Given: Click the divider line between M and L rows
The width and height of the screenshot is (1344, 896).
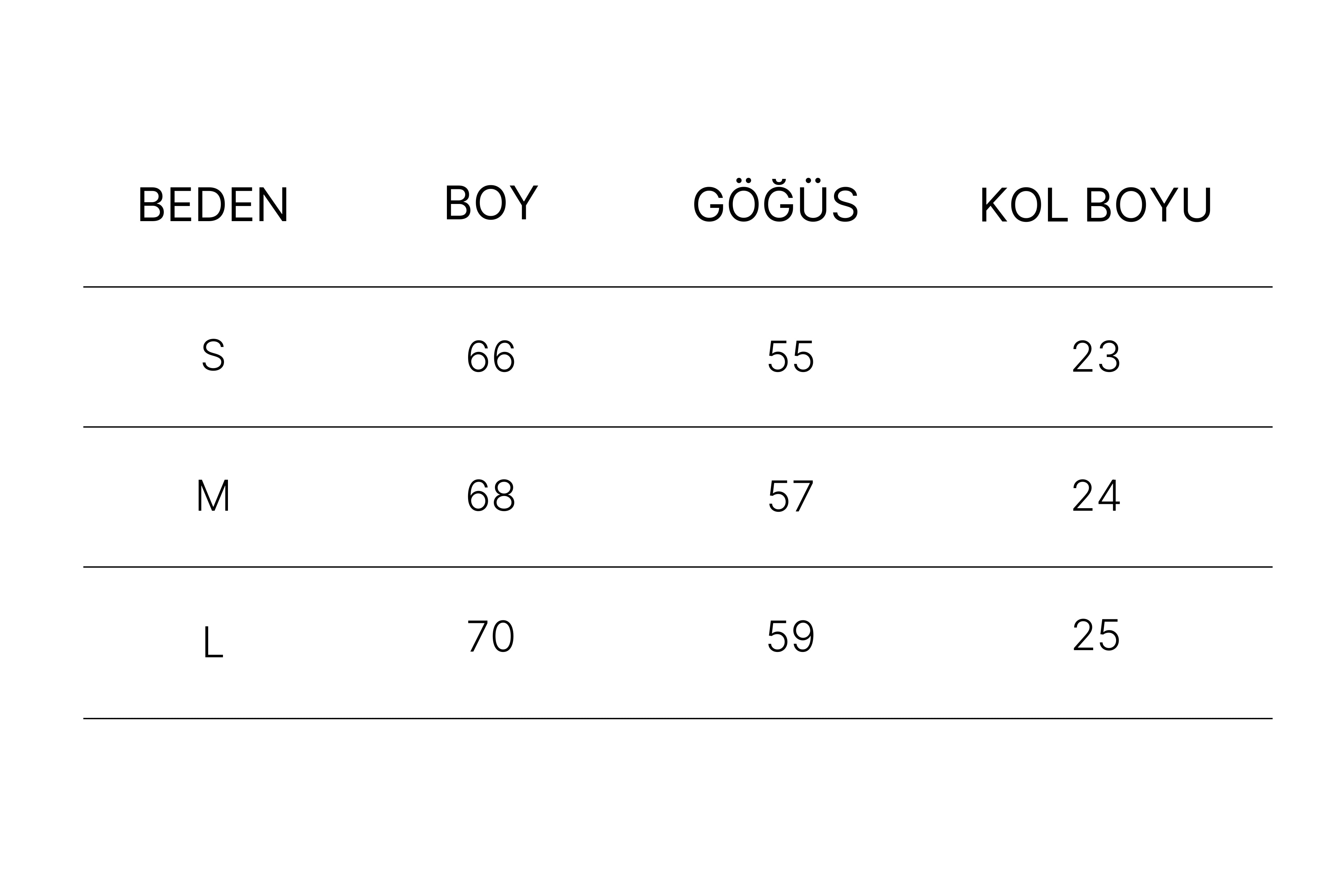Looking at the screenshot, I should click(x=678, y=567).
